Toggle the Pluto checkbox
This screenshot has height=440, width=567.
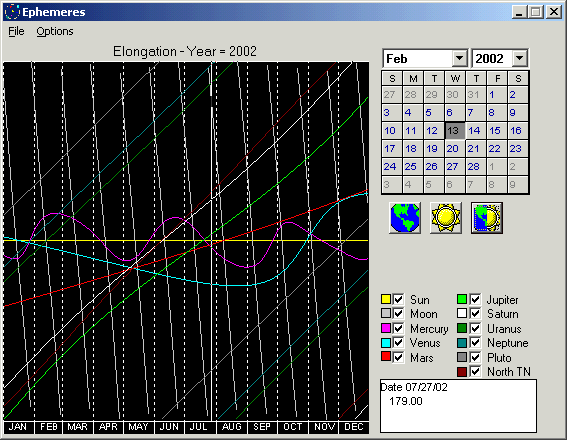tap(475, 358)
